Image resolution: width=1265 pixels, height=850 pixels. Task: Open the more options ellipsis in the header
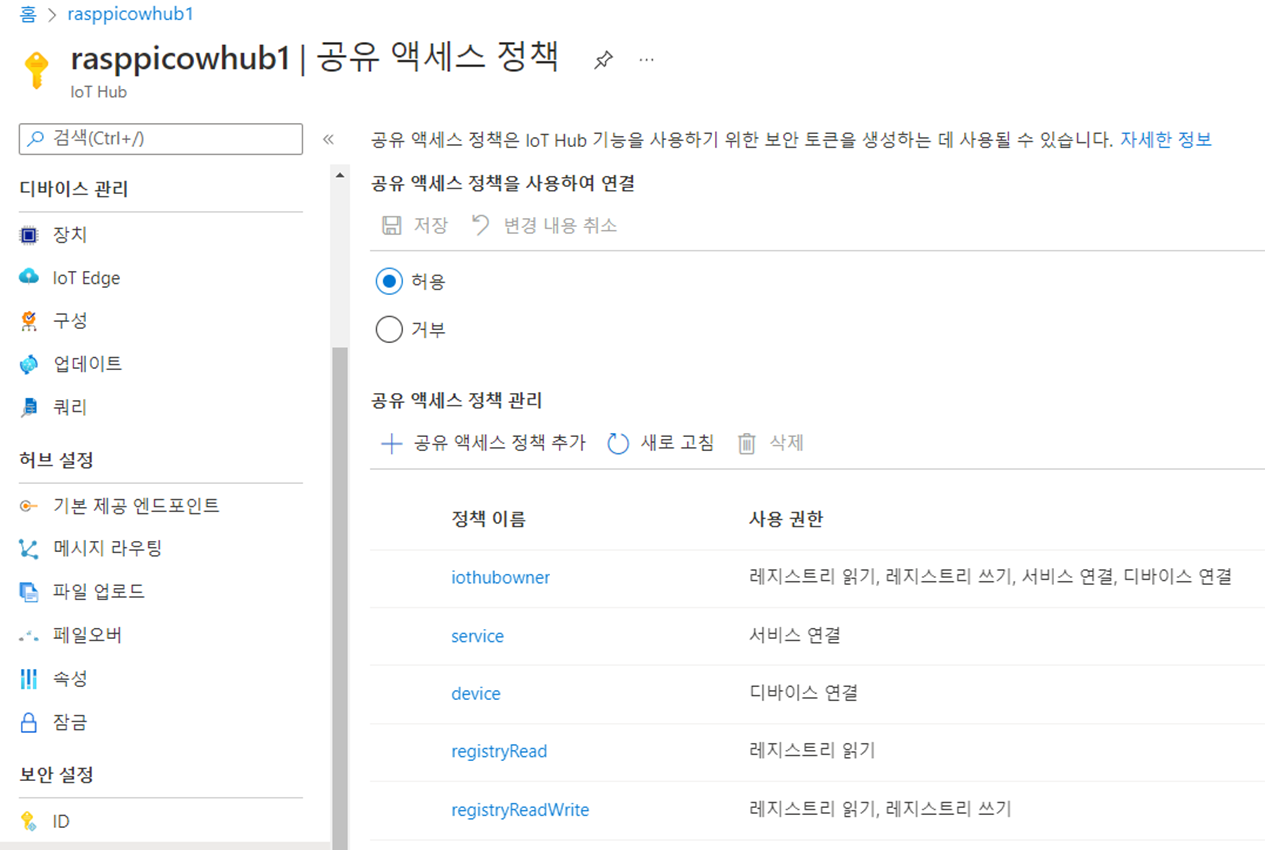tap(646, 60)
